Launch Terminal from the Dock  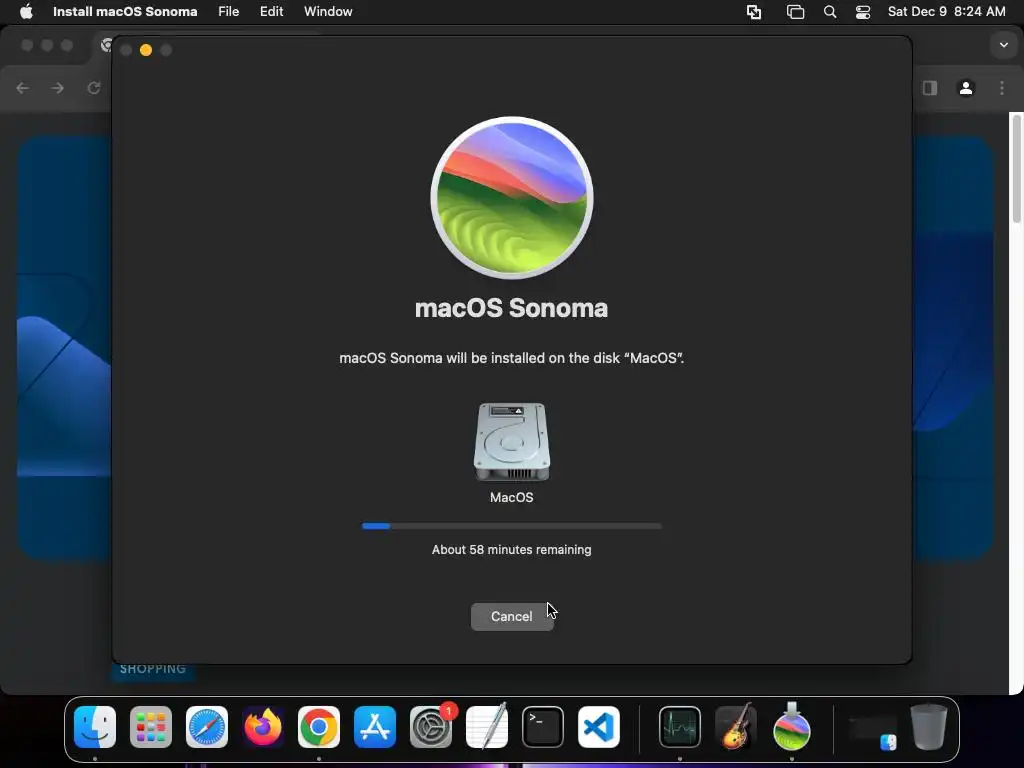543,727
